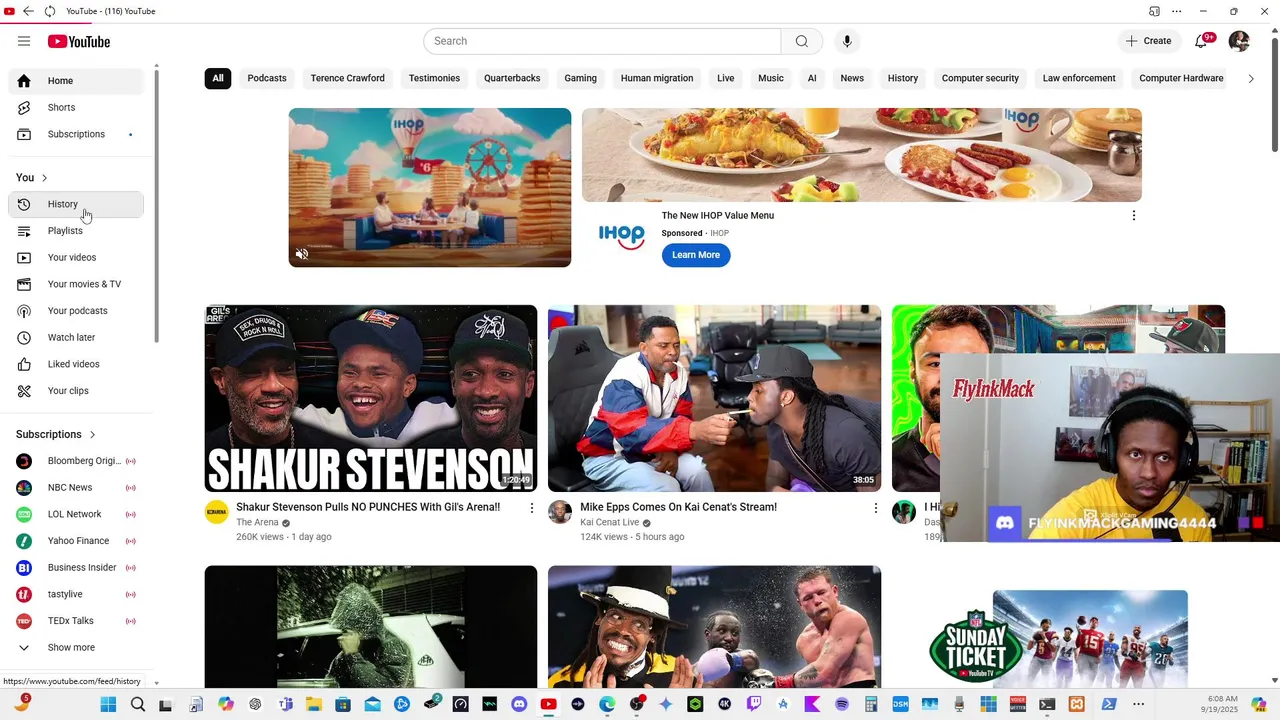Select the Human migration chip

[657, 78]
